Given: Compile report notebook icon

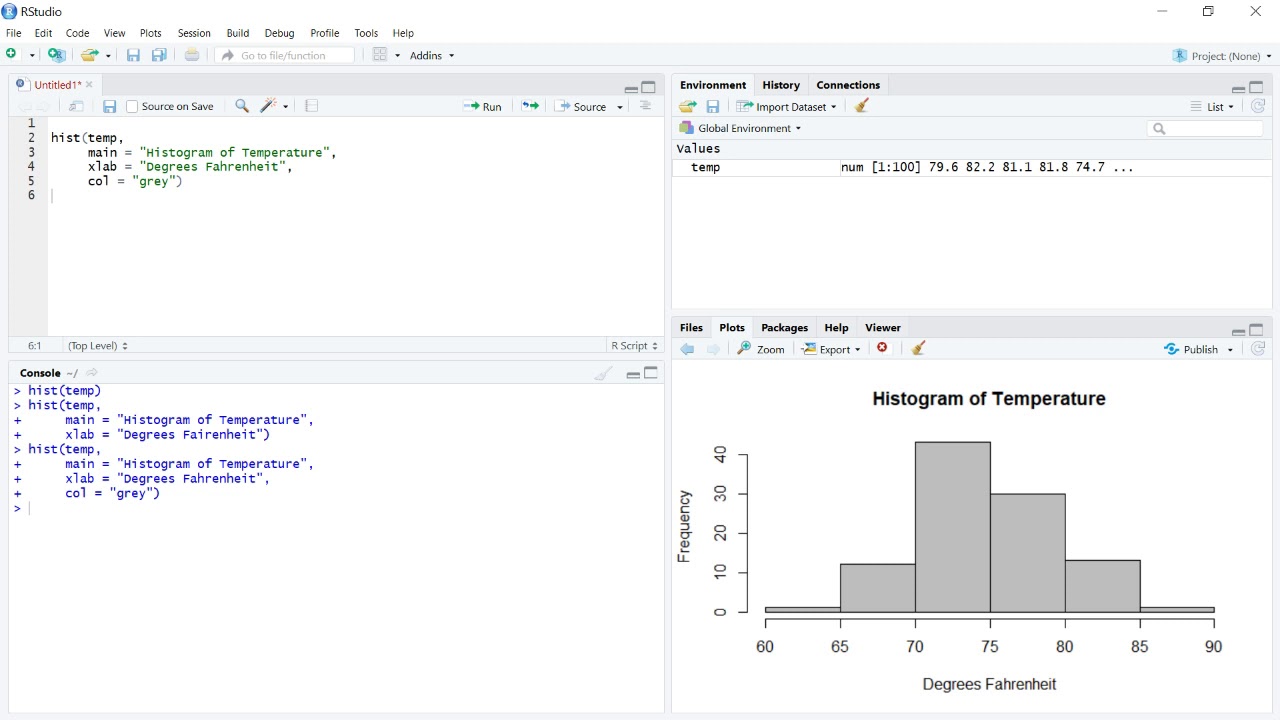Looking at the screenshot, I should point(312,106).
